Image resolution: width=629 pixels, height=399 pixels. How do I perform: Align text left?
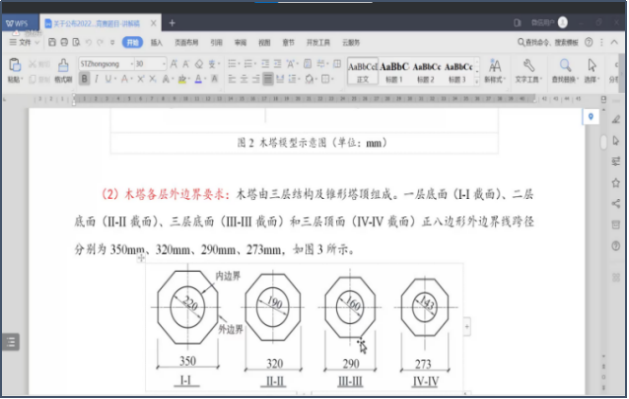point(232,79)
